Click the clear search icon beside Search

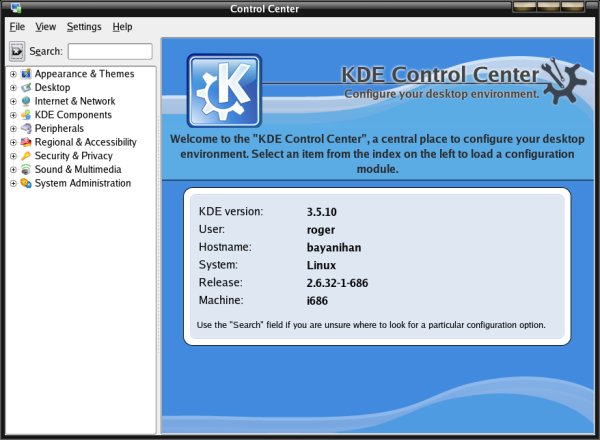tap(17, 51)
